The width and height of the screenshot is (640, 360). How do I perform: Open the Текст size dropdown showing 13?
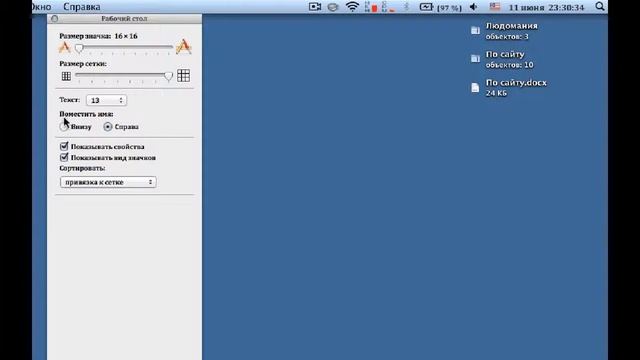click(106, 100)
